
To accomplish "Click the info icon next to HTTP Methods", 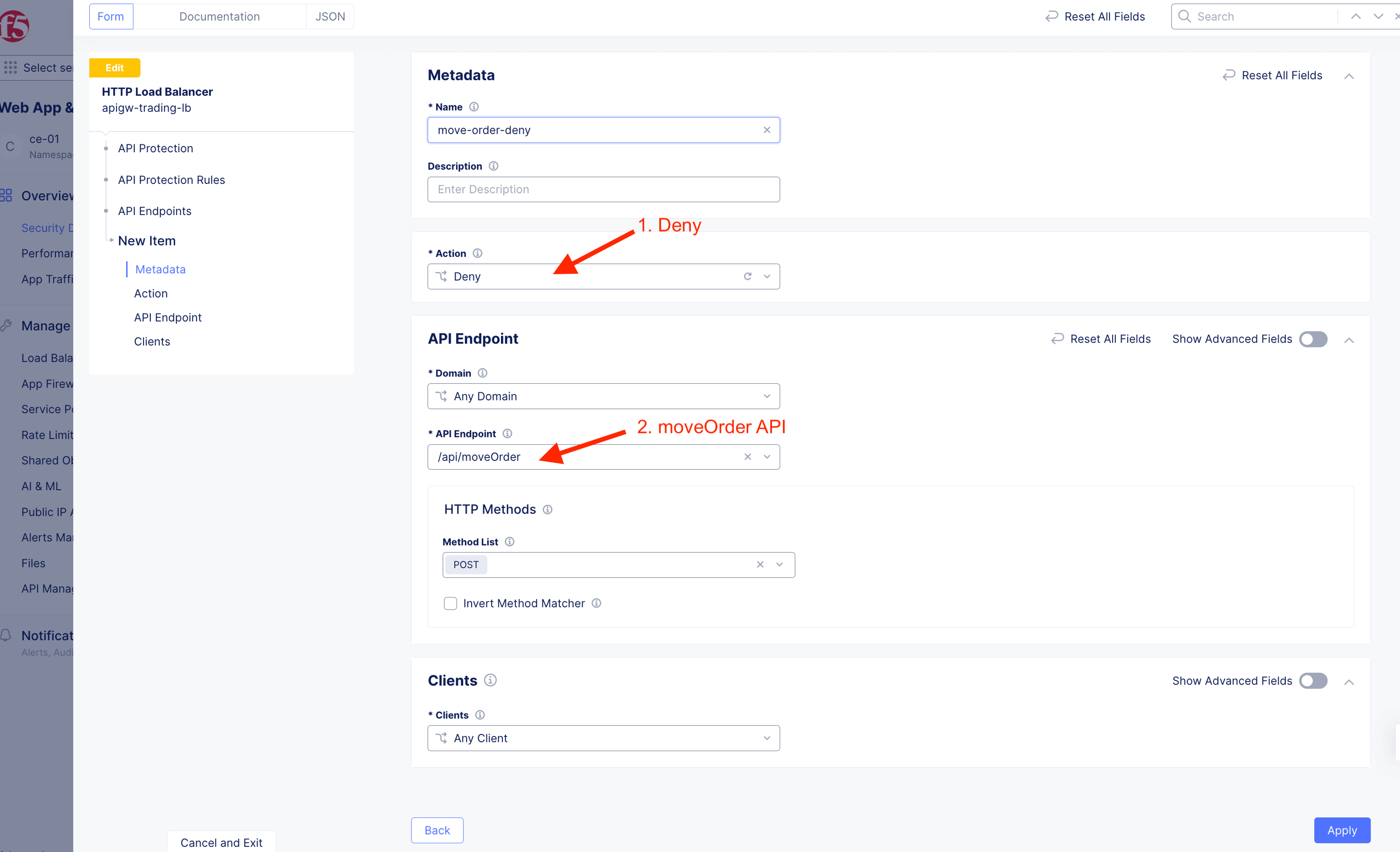I will point(547,510).
